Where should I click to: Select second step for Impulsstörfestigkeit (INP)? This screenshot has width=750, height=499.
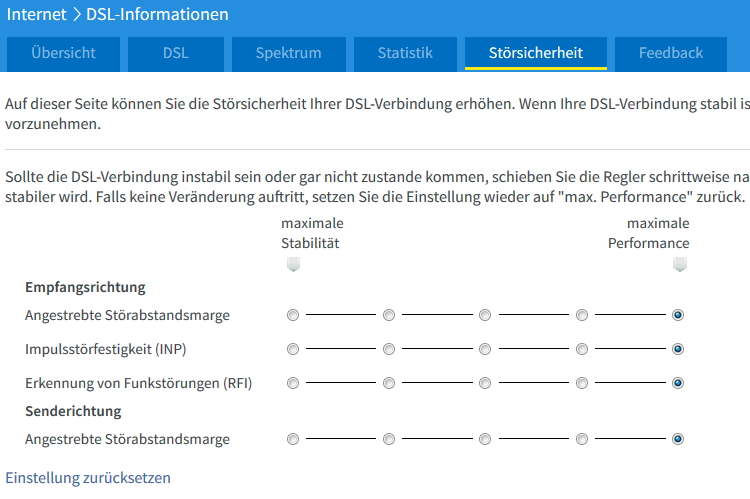click(x=389, y=349)
